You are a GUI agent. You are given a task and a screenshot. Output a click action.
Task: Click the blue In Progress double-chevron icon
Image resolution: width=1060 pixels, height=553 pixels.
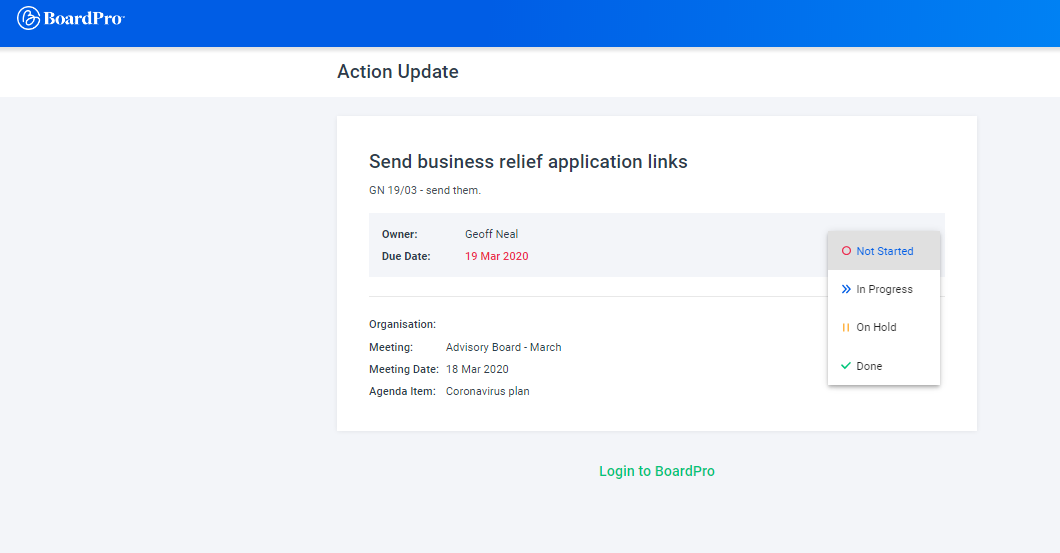[846, 289]
